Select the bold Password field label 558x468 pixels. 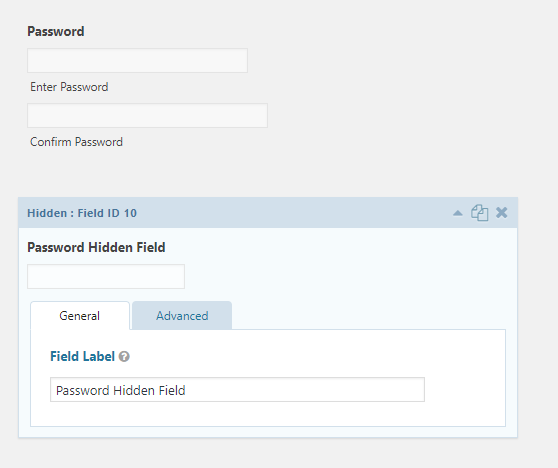56,31
